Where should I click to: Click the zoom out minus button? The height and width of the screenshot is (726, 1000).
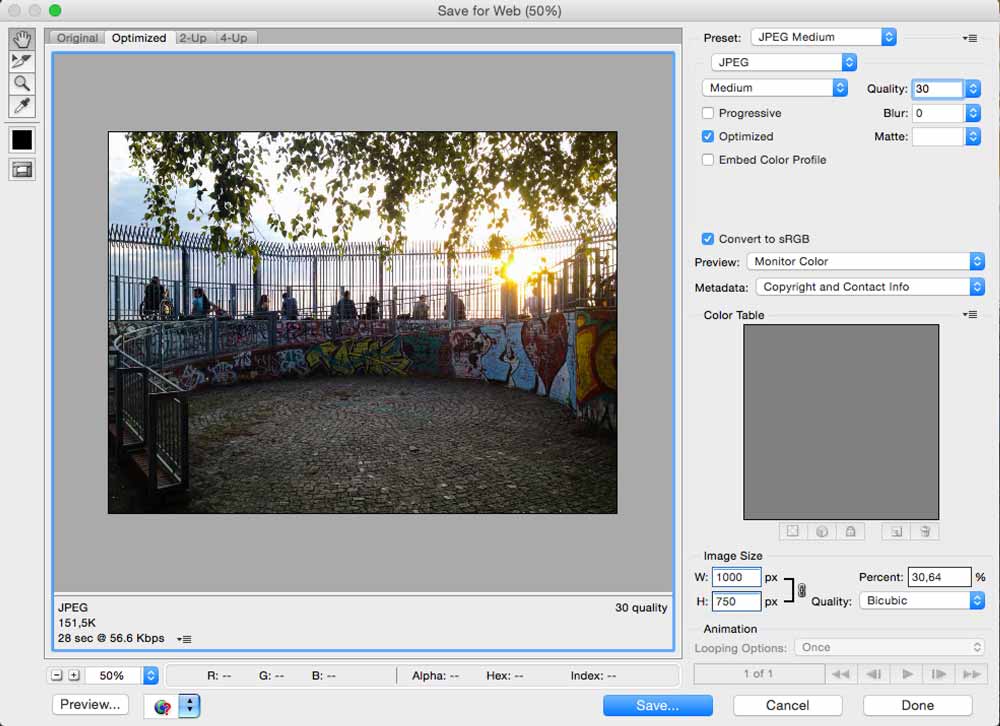coord(57,675)
